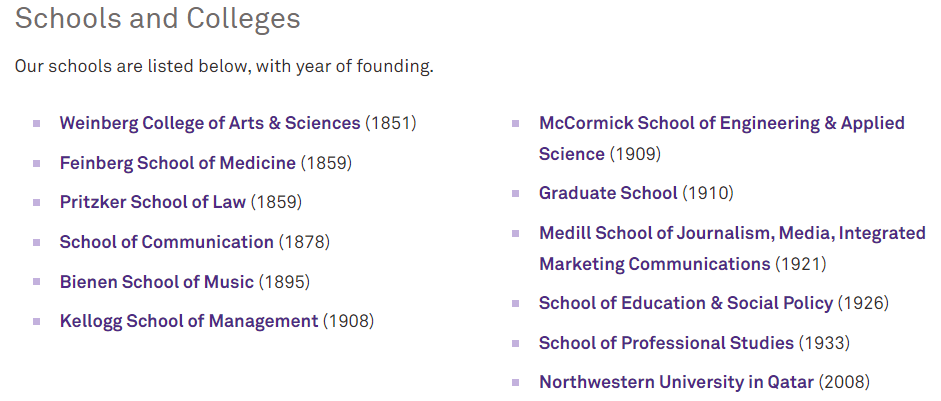Click the founding year (1851) text

pyautogui.click(x=391, y=123)
